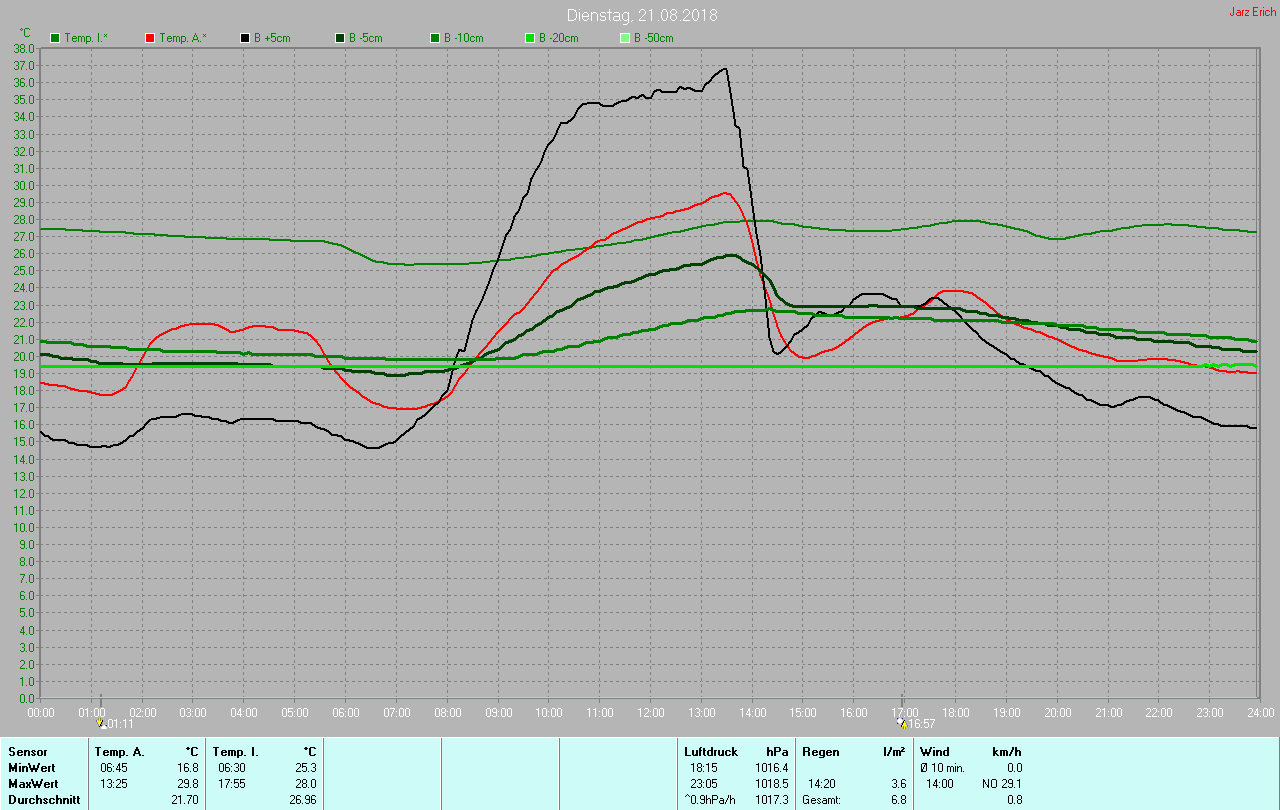Click the °C unit label above the axis
Screen dimensions: 1280x810
pos(25,33)
